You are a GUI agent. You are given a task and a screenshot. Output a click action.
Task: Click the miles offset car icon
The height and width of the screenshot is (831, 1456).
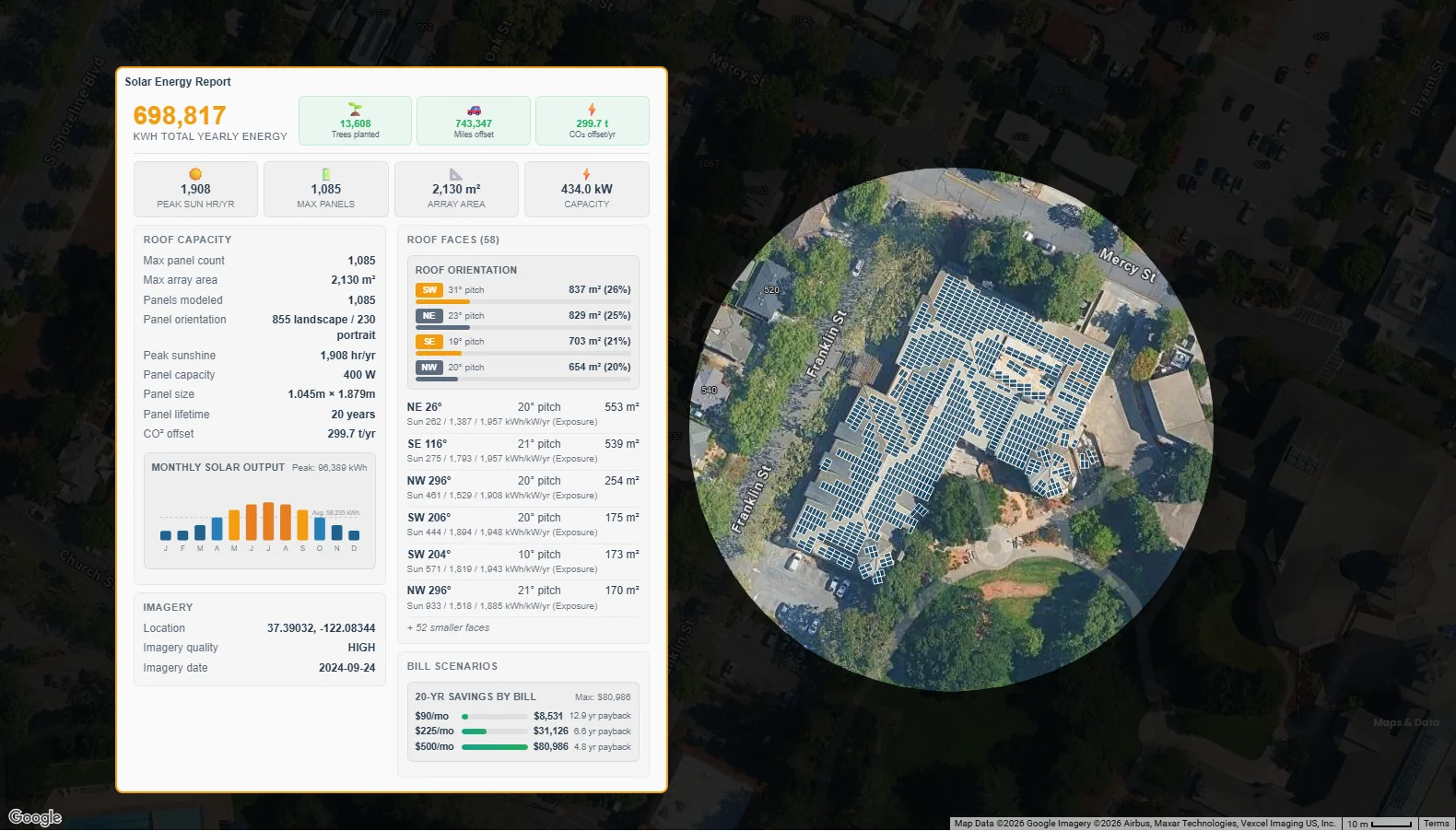pyautogui.click(x=474, y=110)
